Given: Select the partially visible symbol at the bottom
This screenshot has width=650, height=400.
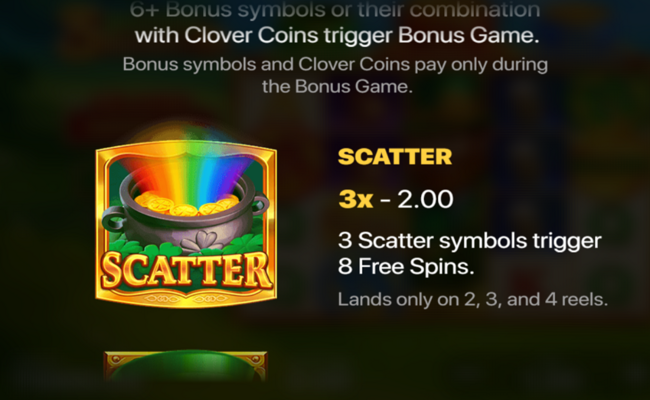Looking at the screenshot, I should [185, 366].
